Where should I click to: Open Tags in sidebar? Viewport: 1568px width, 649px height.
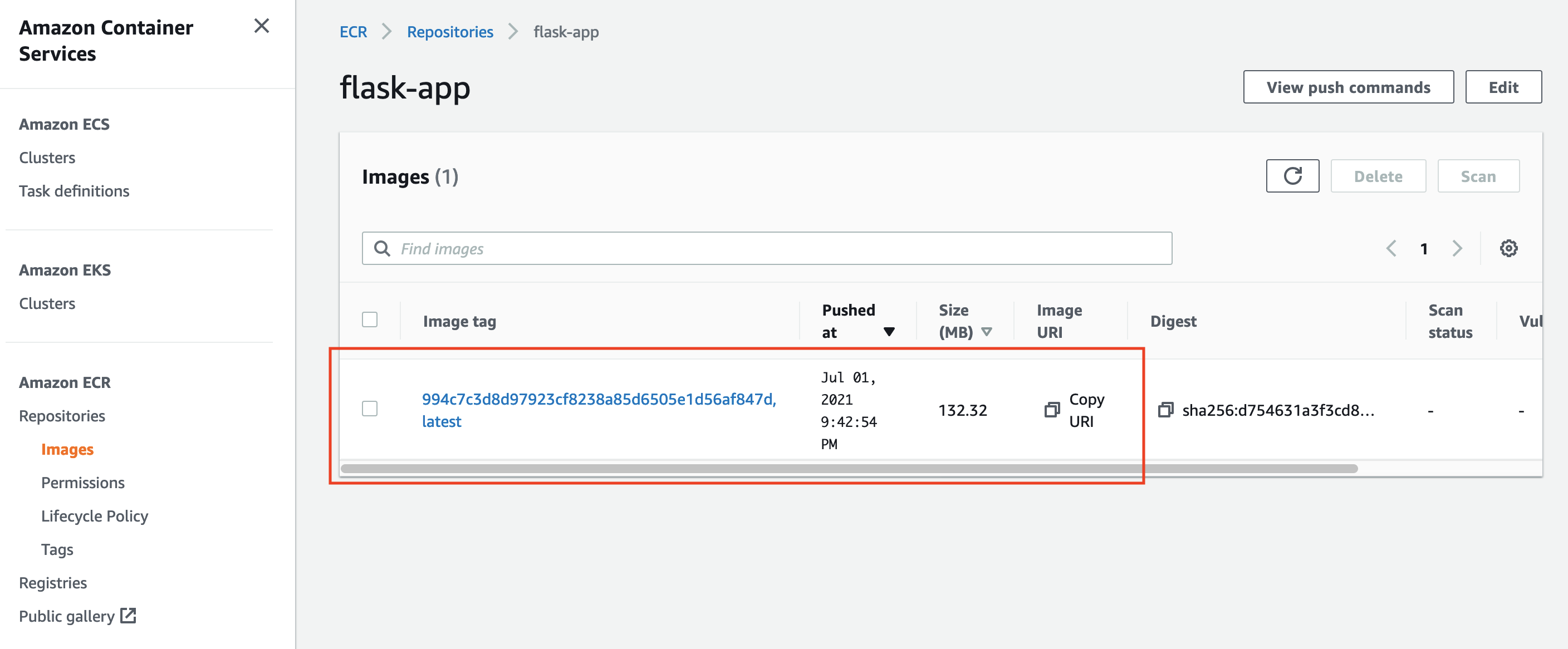pos(57,550)
